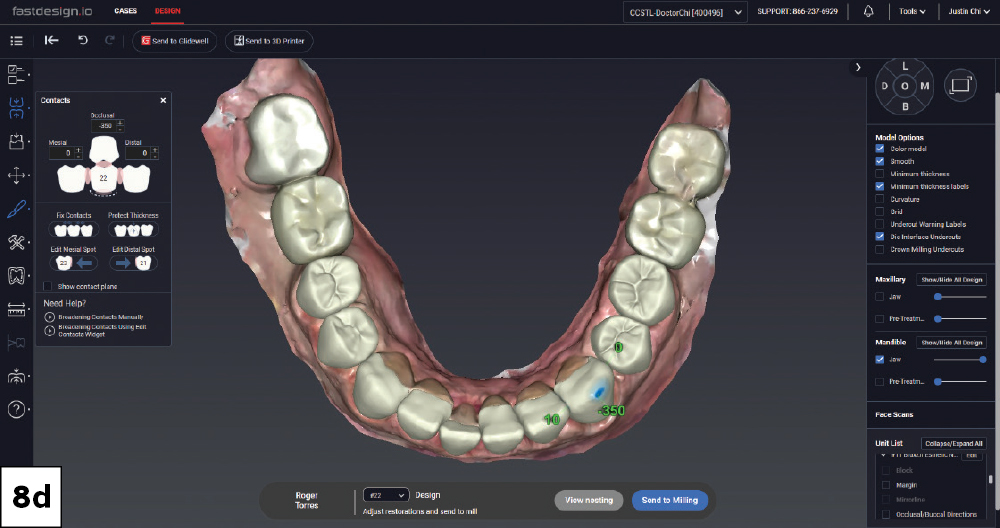This screenshot has width=1000, height=528.
Task: Set view to Mesial (M) on view wheel
Action: 925,86
